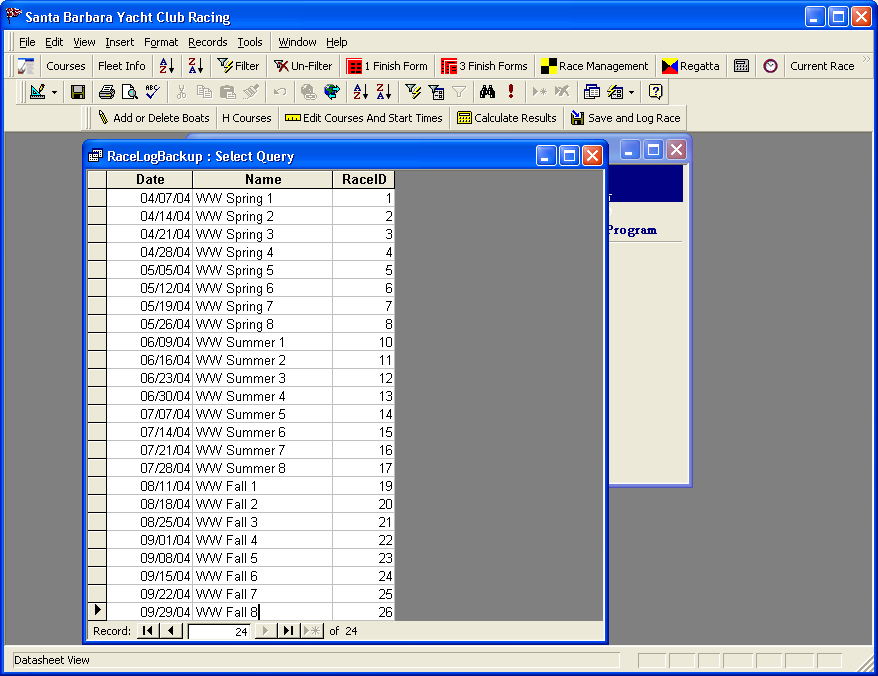Click the Copy icon
Viewport: 878px width, 676px height.
tap(204, 92)
